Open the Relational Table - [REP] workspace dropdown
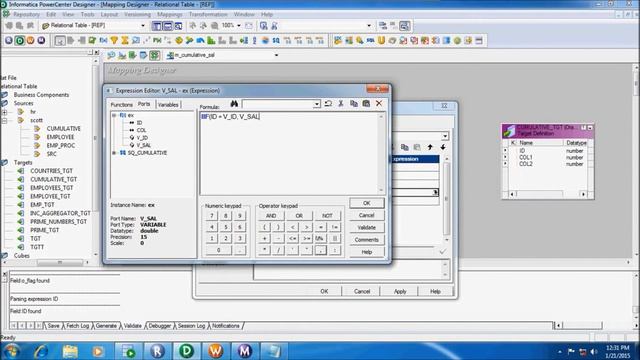The width and height of the screenshot is (640, 360). 143,25
